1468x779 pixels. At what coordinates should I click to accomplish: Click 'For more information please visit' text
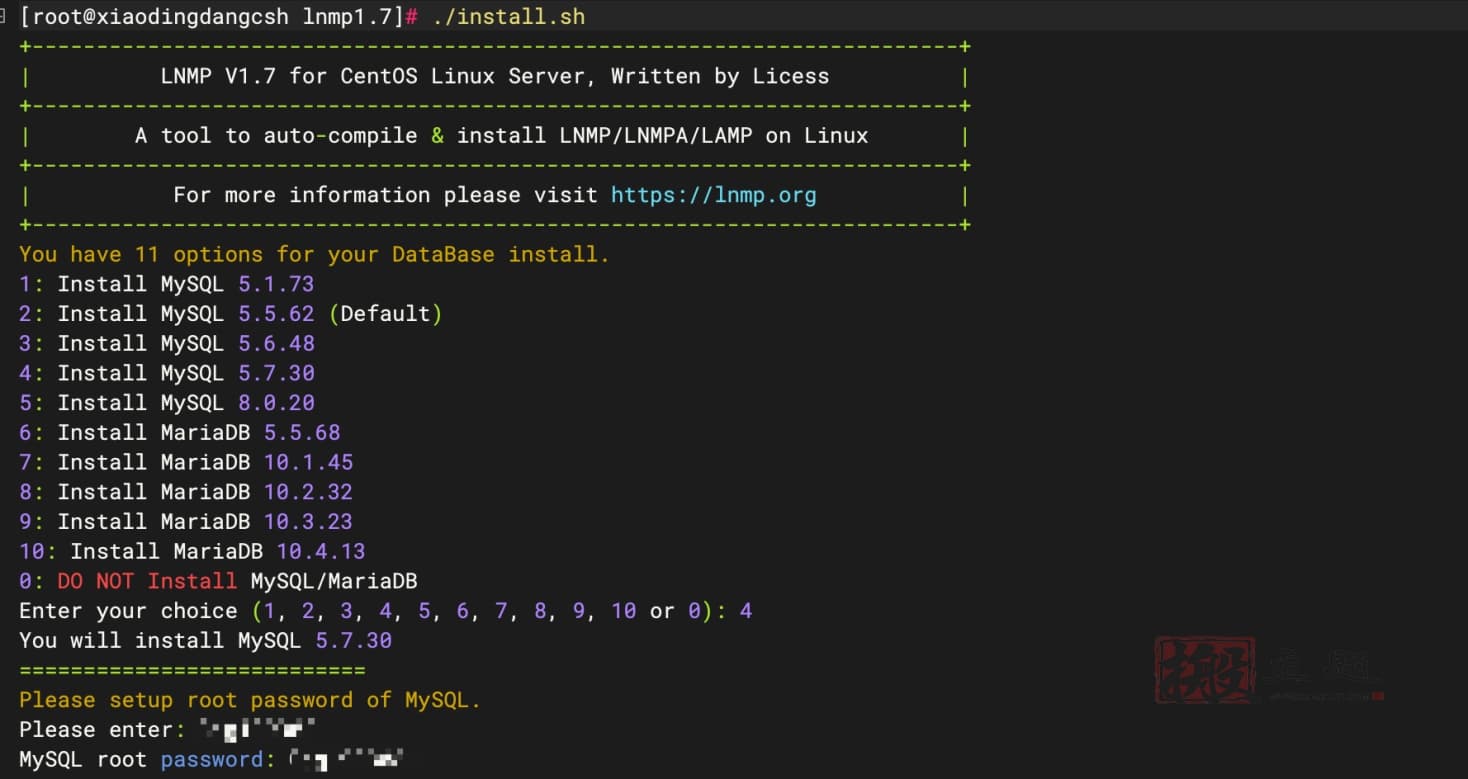pyautogui.click(x=385, y=195)
